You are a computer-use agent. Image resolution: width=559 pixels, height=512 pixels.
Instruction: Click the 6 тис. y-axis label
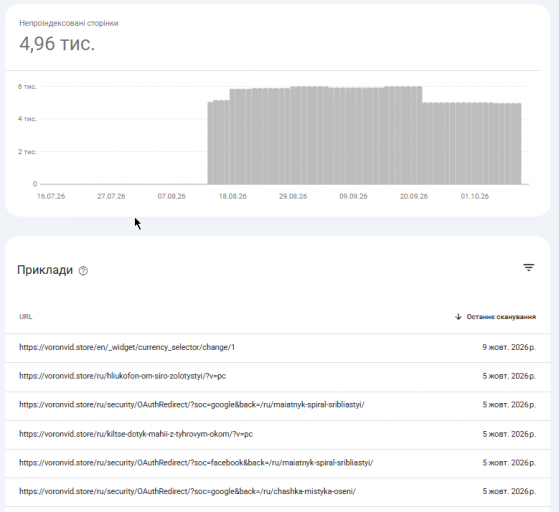pyautogui.click(x=27, y=87)
